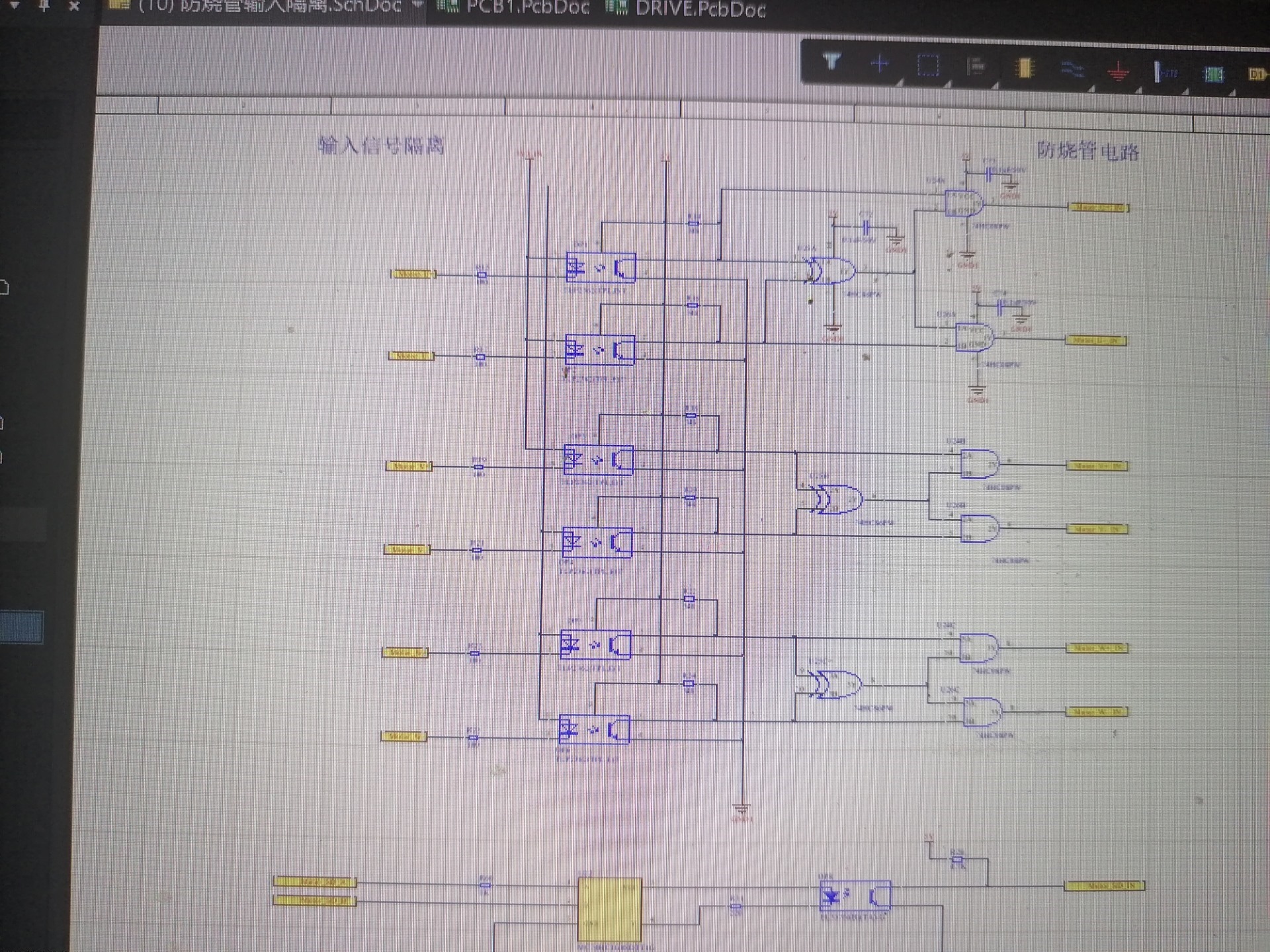This screenshot has width=1270, height=952.
Task: Choose the dashed rectangle selection tool
Action: pos(927,65)
